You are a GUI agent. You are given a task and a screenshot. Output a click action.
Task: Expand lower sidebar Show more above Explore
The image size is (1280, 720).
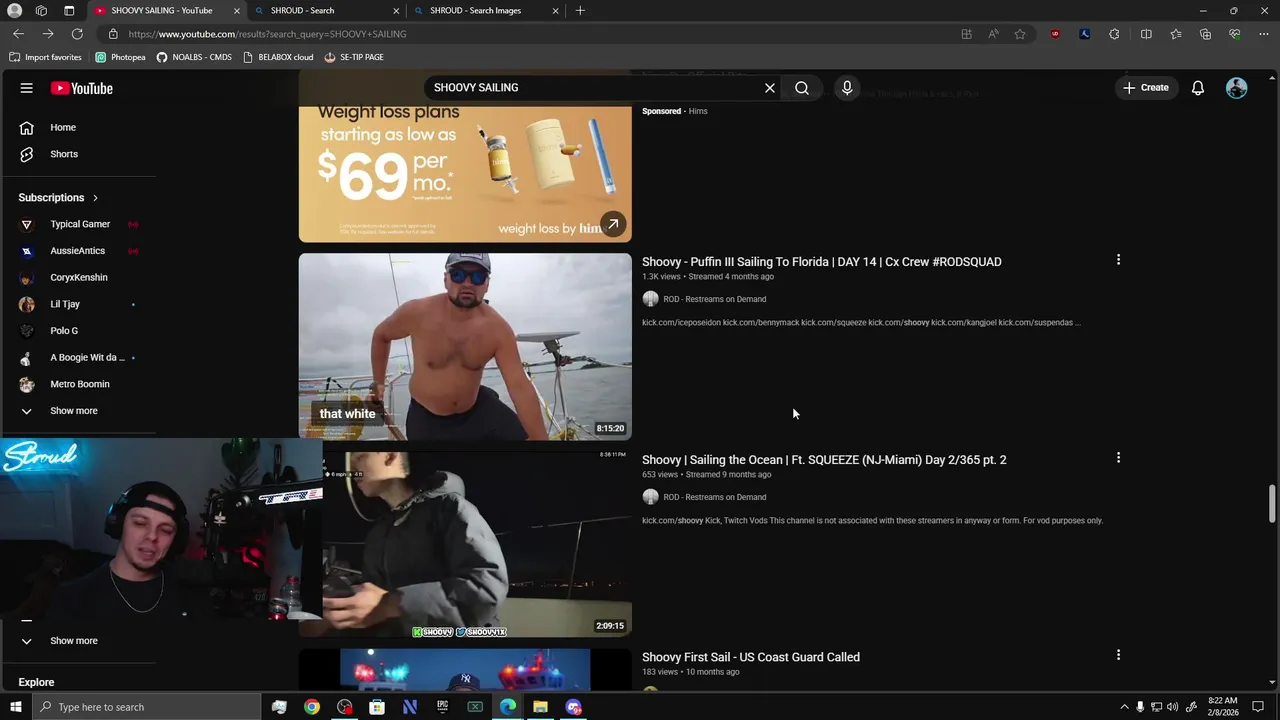pos(73,641)
